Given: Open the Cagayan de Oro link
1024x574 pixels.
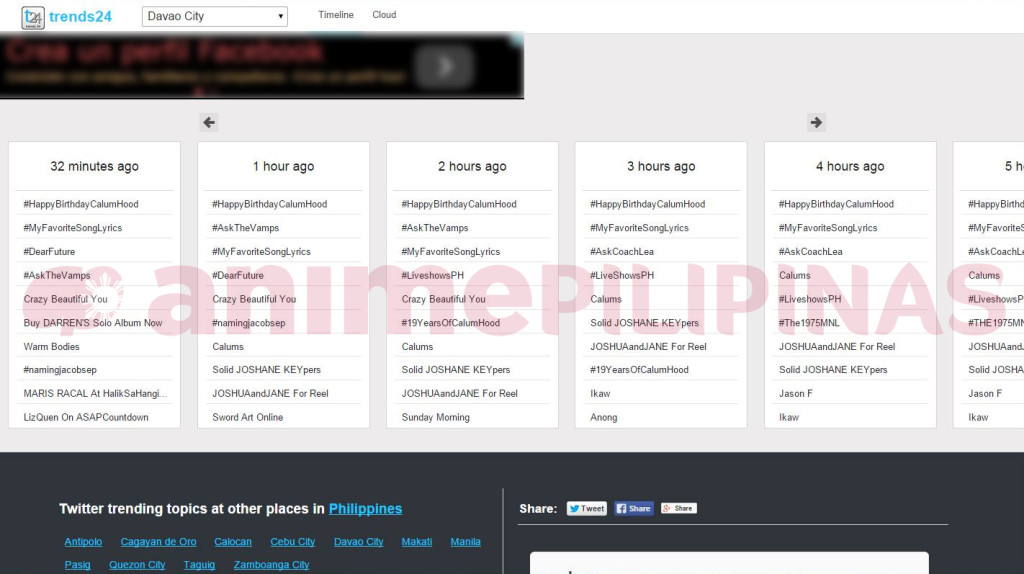Looking at the screenshot, I should click(158, 542).
